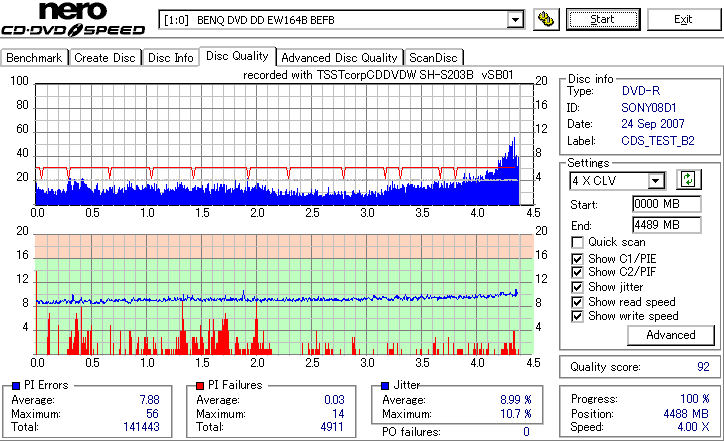
Task: Click the PI Failures average 0.03
Action: tap(334, 399)
